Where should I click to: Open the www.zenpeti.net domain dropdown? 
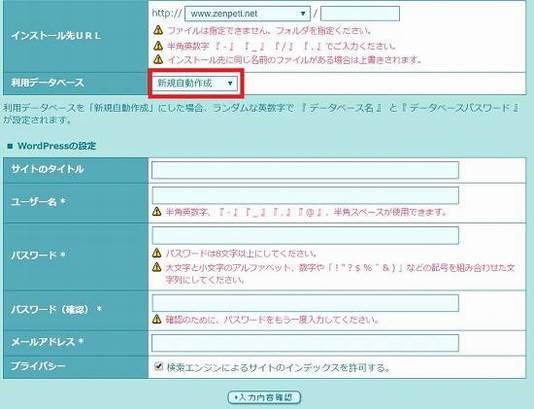coord(247,14)
